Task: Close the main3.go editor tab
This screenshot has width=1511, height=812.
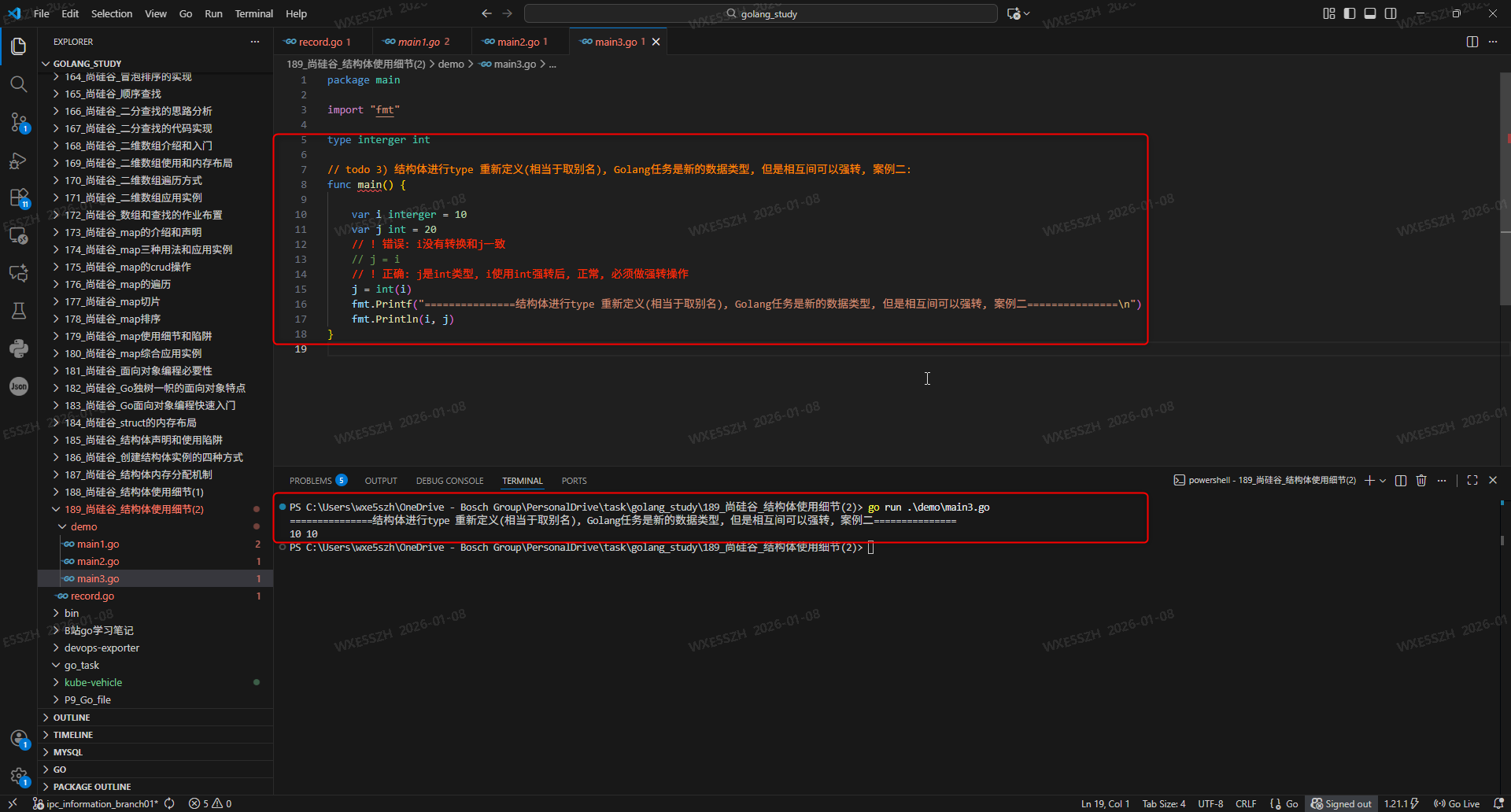Action: pyautogui.click(x=656, y=42)
